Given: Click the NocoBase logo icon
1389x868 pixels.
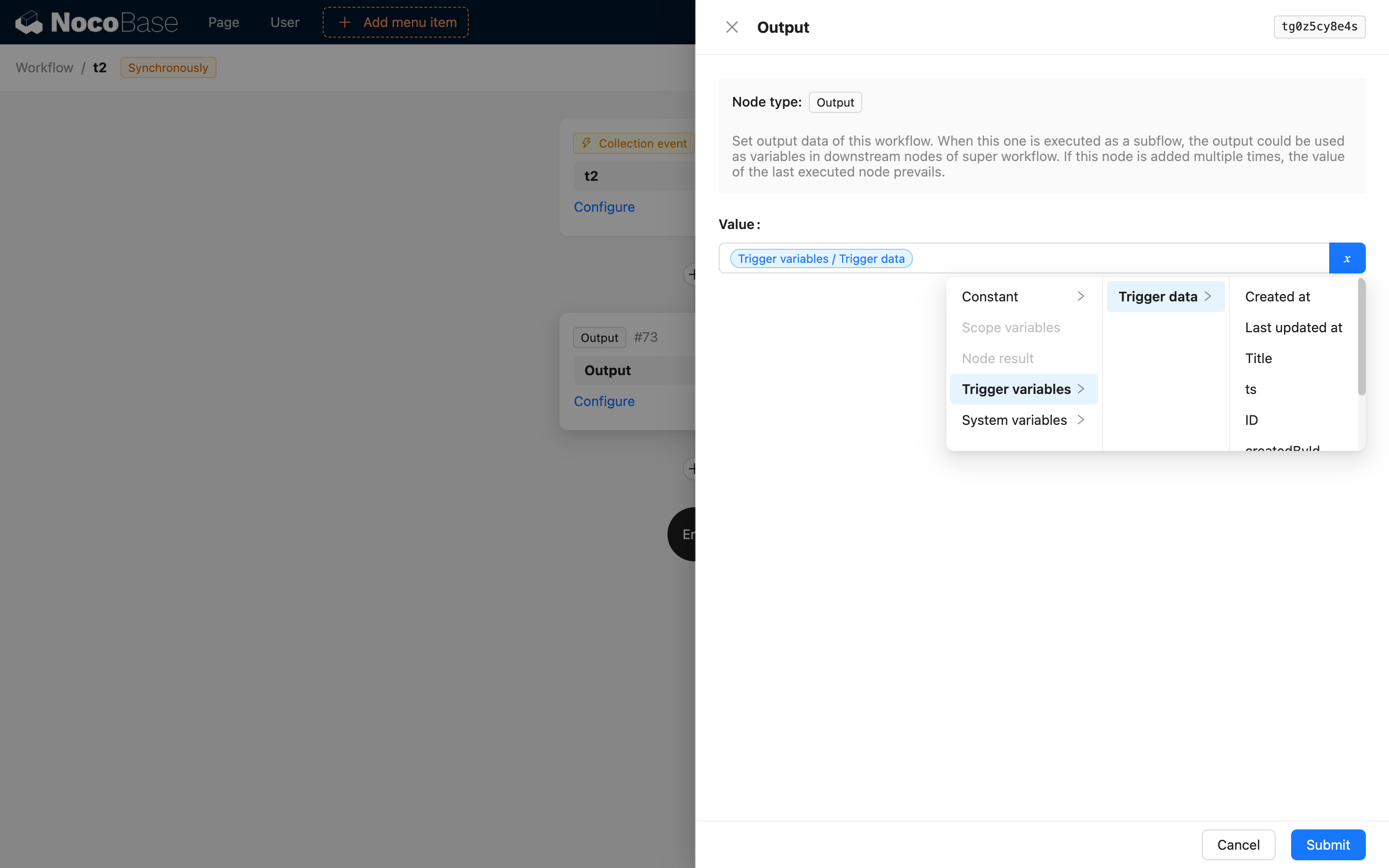Looking at the screenshot, I should tap(29, 22).
